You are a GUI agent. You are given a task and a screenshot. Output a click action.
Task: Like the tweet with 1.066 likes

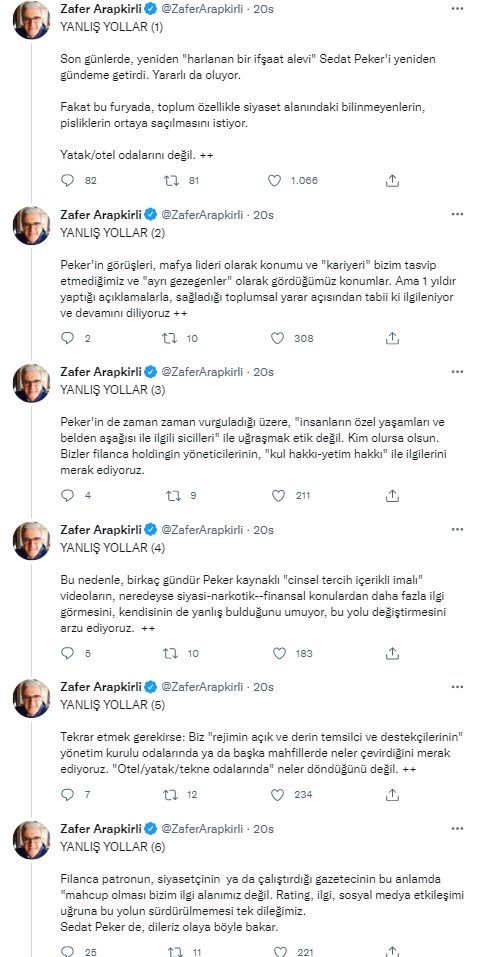275,181
